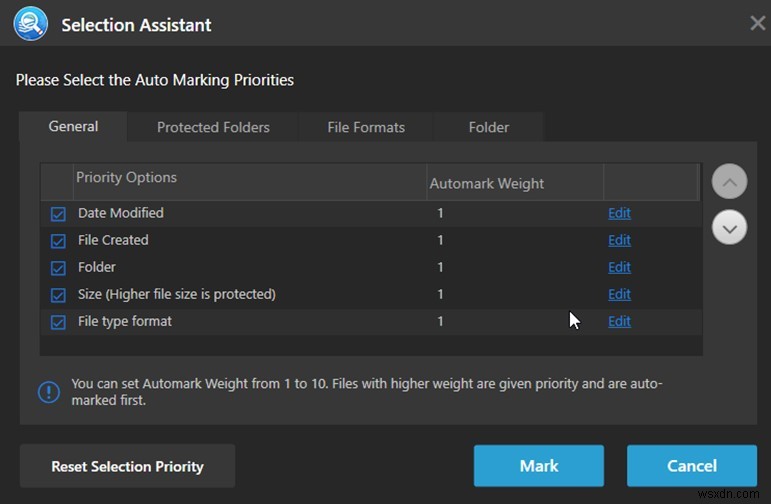Select the Folder tab
Viewport: 771px width, 504px height.
(489, 127)
